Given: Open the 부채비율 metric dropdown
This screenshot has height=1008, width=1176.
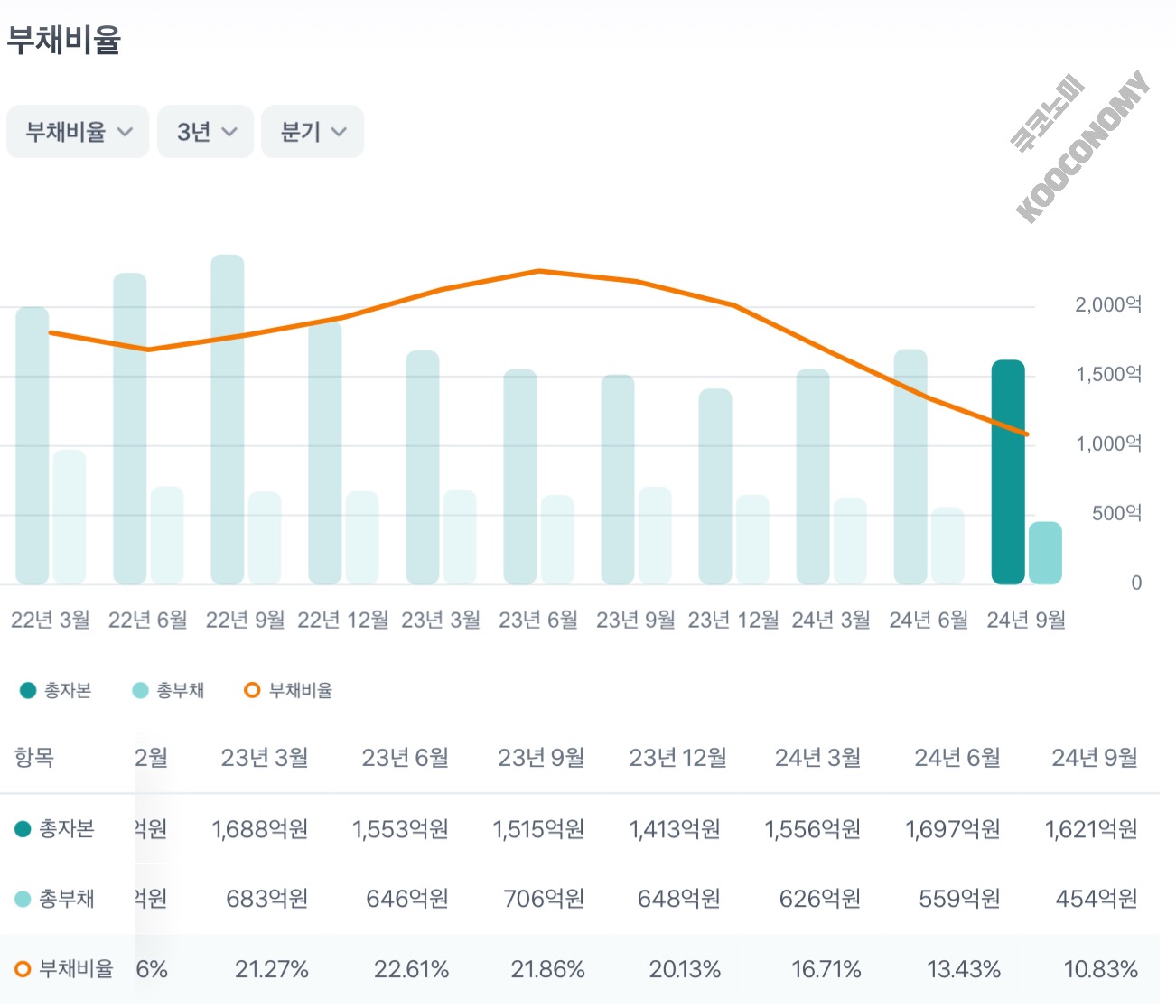Looking at the screenshot, I should pos(78,132).
